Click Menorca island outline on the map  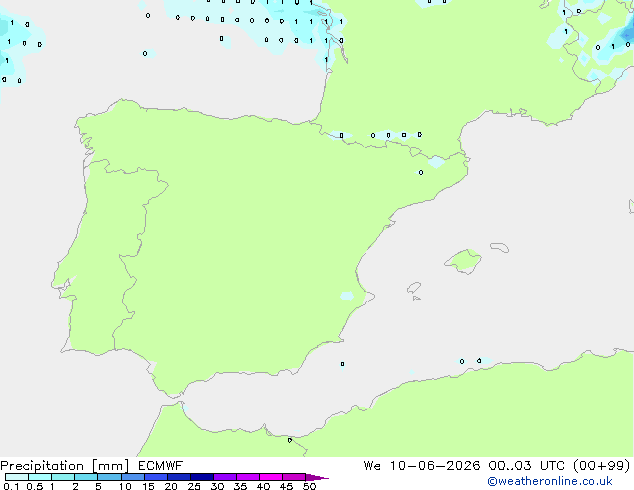500,247
